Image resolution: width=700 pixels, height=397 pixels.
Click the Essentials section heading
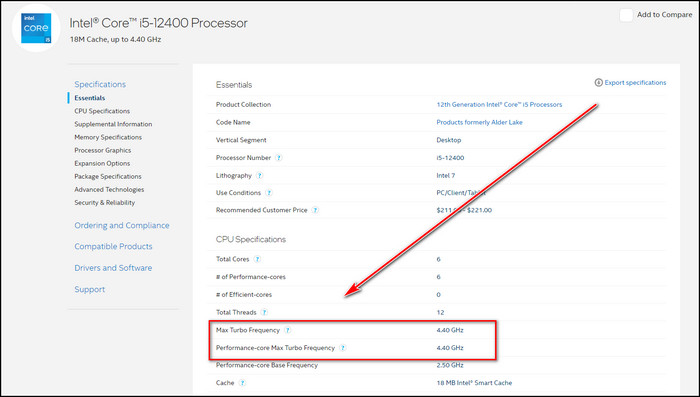click(234, 85)
